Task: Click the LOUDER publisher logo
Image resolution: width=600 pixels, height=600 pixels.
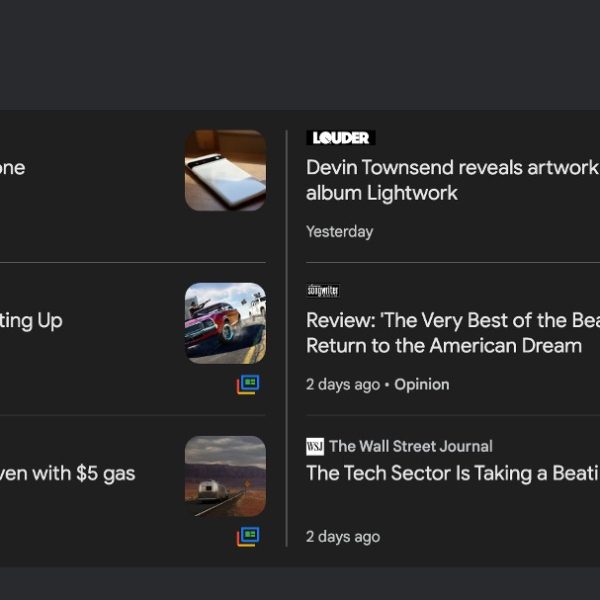Action: 340,138
